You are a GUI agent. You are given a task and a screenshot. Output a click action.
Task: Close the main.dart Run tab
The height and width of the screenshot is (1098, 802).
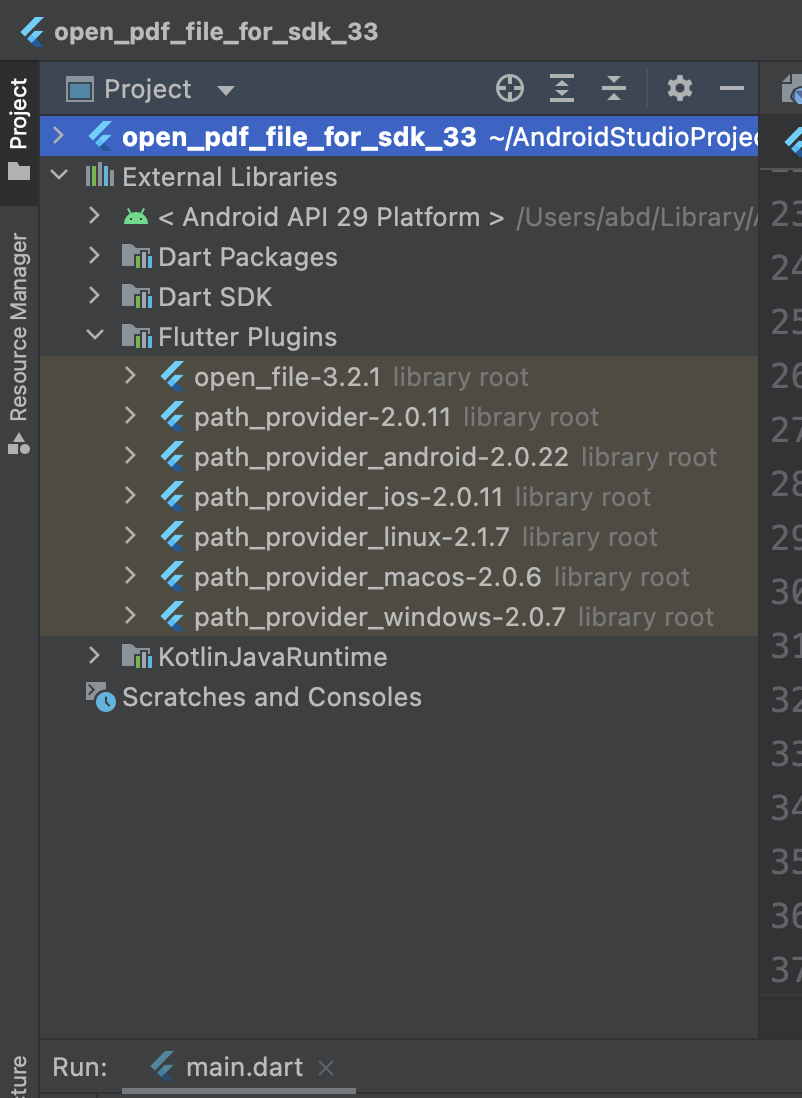[326, 1068]
